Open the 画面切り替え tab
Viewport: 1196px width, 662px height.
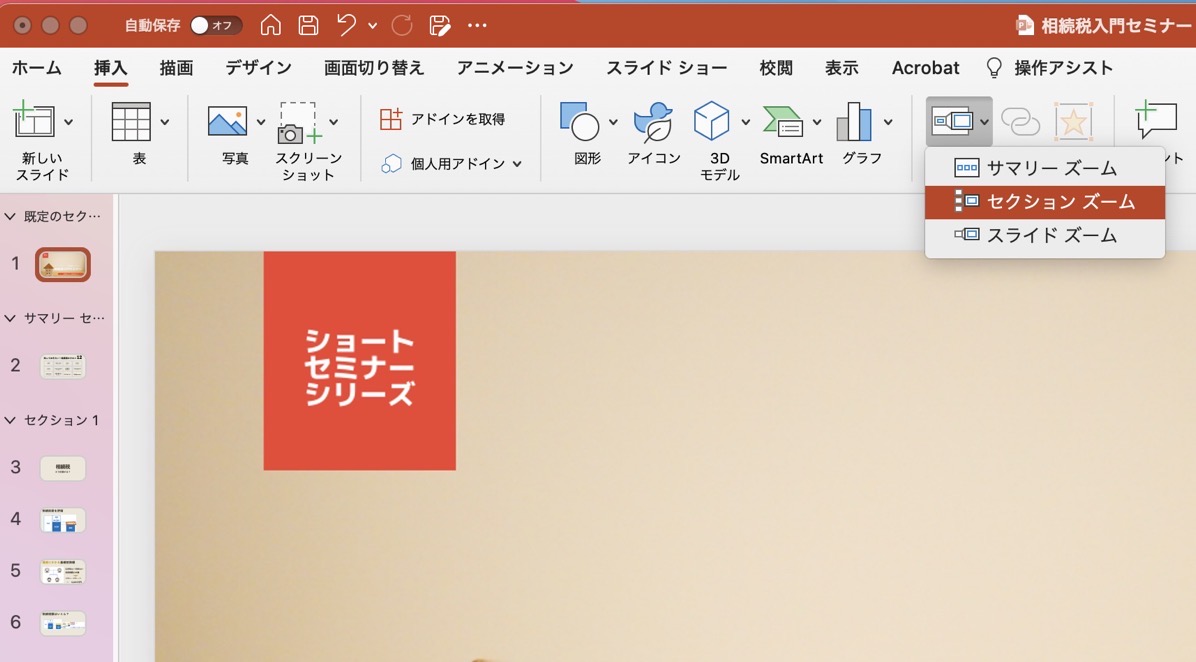(374, 68)
